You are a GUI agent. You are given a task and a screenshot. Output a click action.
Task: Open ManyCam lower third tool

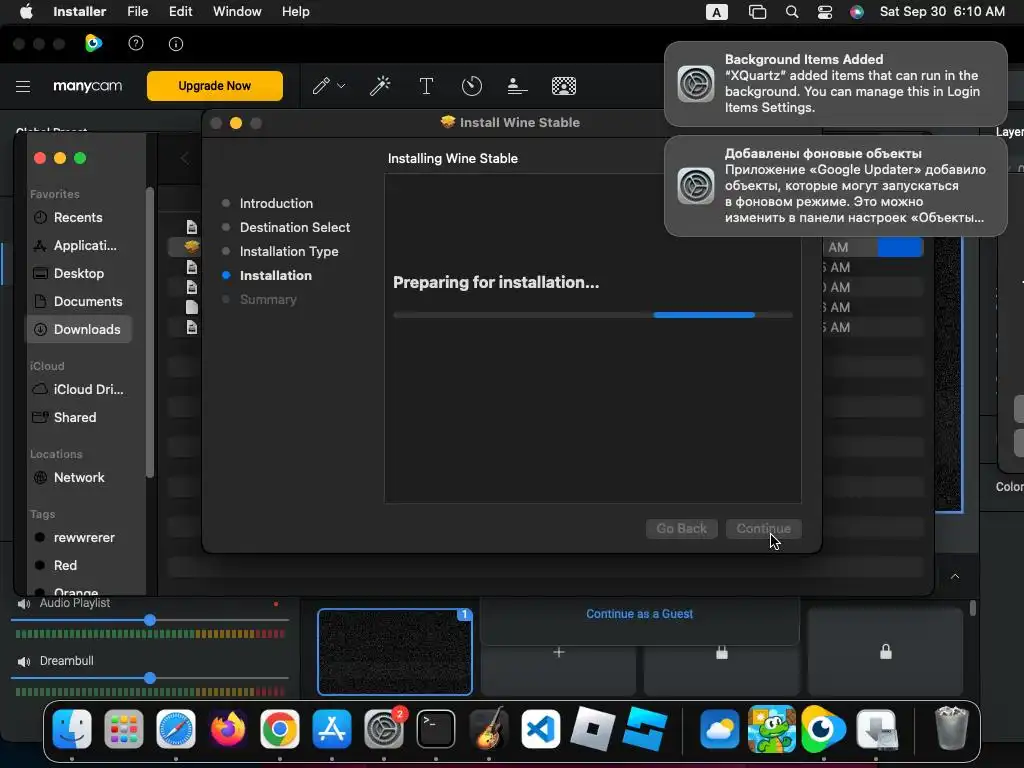(x=517, y=86)
